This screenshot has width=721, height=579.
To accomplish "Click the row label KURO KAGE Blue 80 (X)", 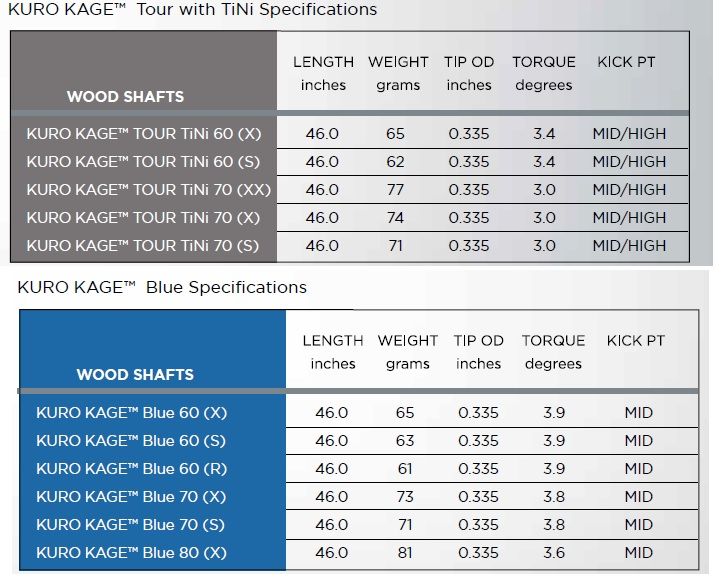I will (132, 553).
